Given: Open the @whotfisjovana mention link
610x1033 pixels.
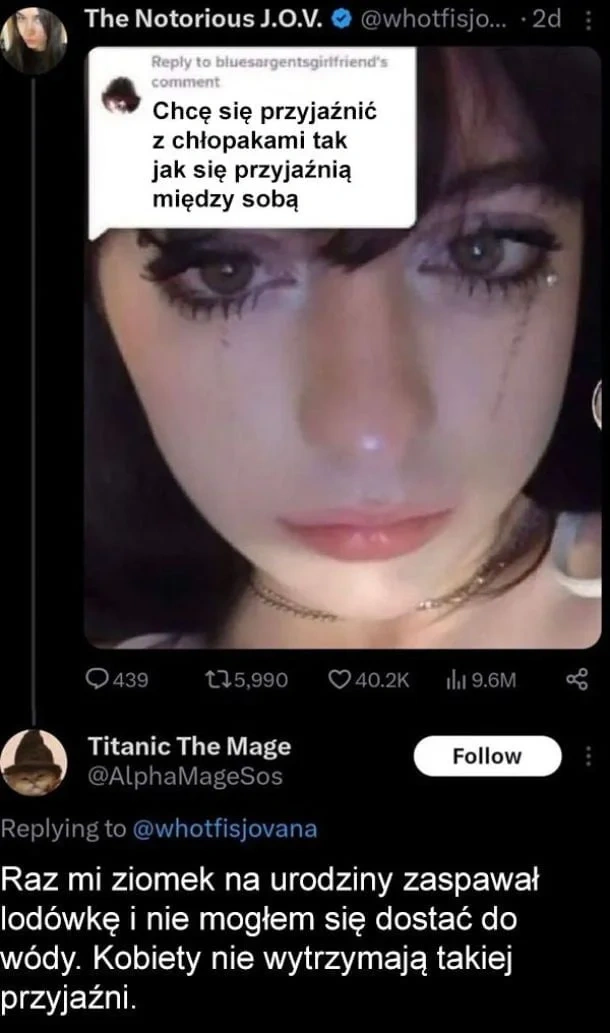Looking at the screenshot, I should point(225,828).
